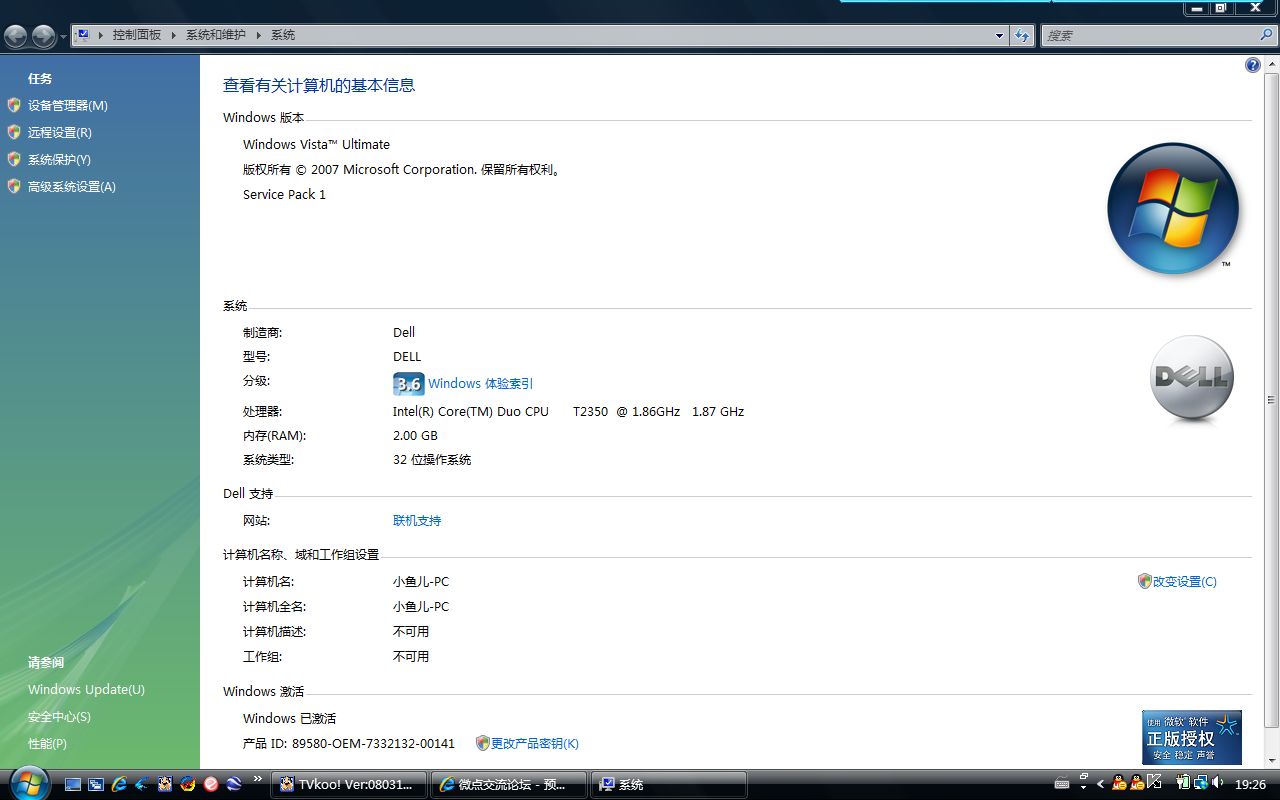The height and width of the screenshot is (800, 1280).
Task: Expand the arrow after 系统和维护 breadcrumb
Action: 258,34
